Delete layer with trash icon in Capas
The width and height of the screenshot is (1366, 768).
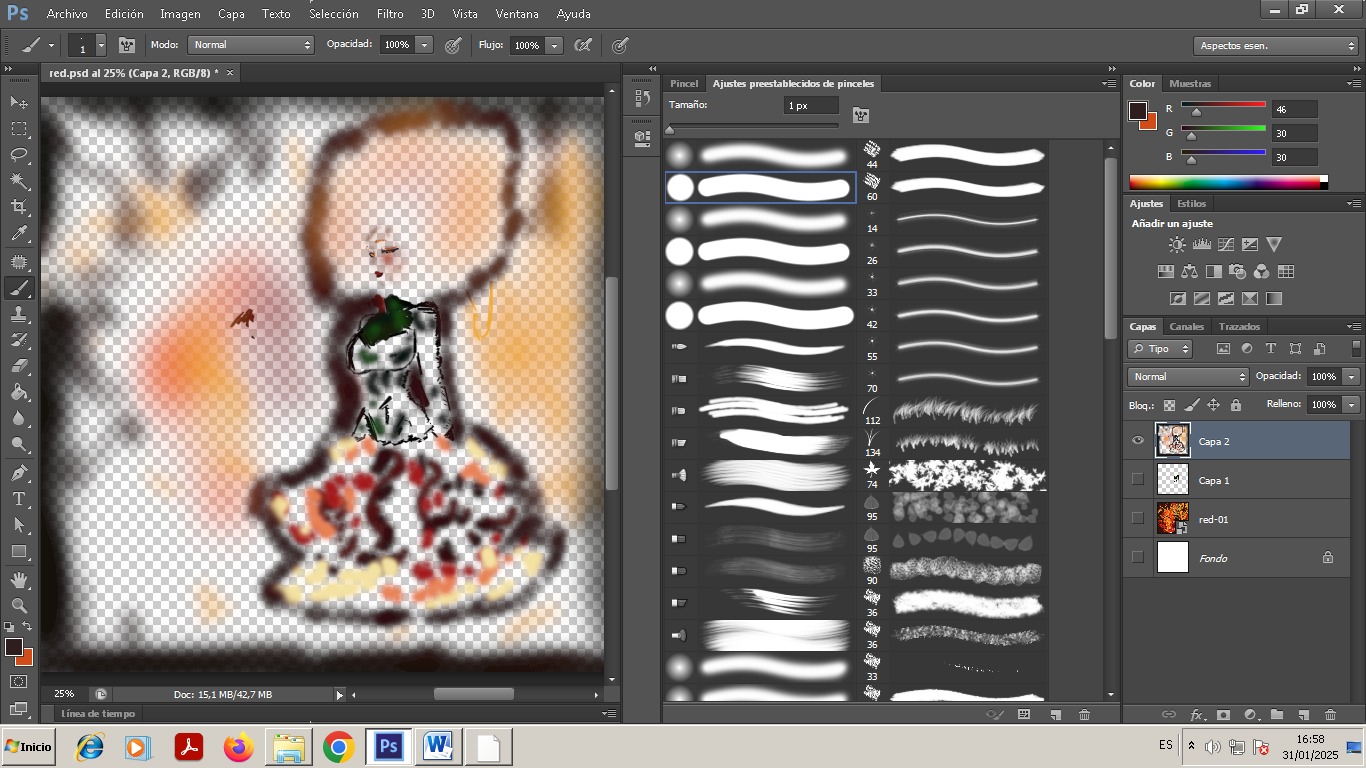(x=1330, y=714)
